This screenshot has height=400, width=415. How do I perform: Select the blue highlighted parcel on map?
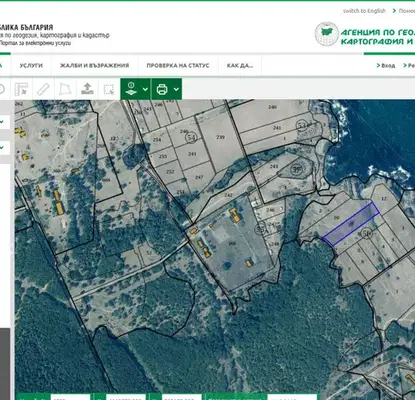351,224
